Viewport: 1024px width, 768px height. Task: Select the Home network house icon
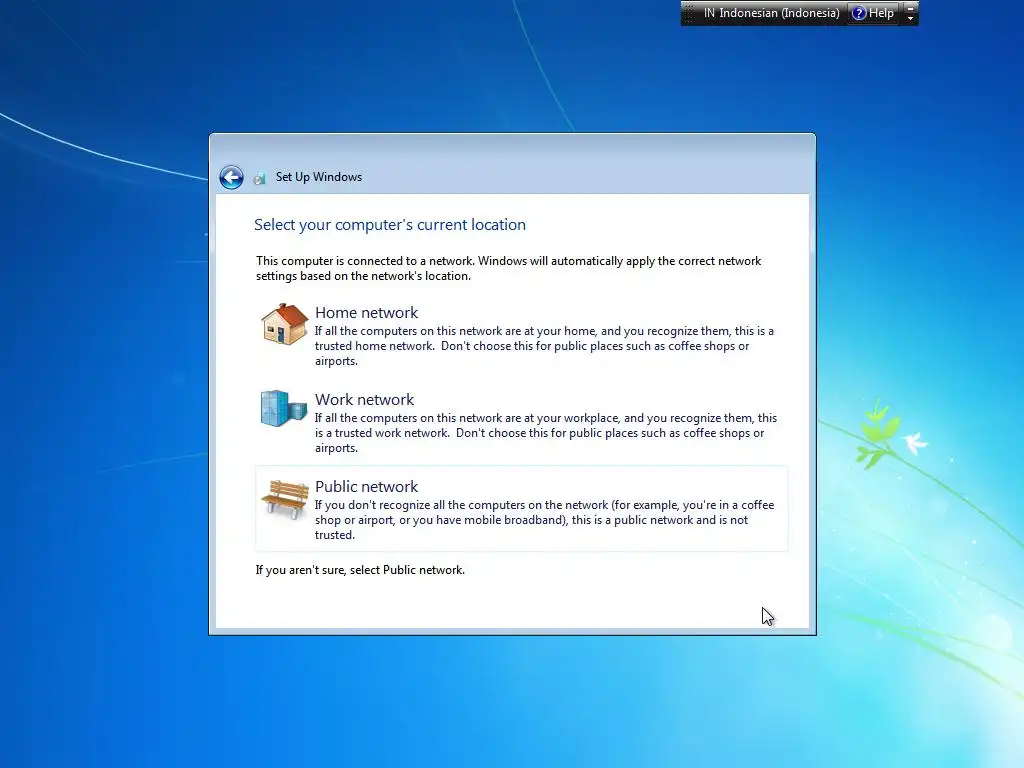pos(284,324)
